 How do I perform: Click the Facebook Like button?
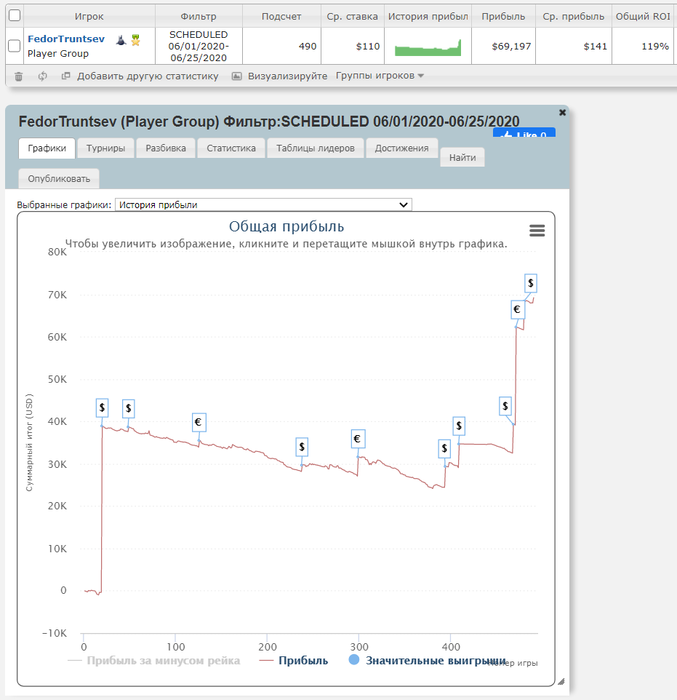click(x=524, y=133)
